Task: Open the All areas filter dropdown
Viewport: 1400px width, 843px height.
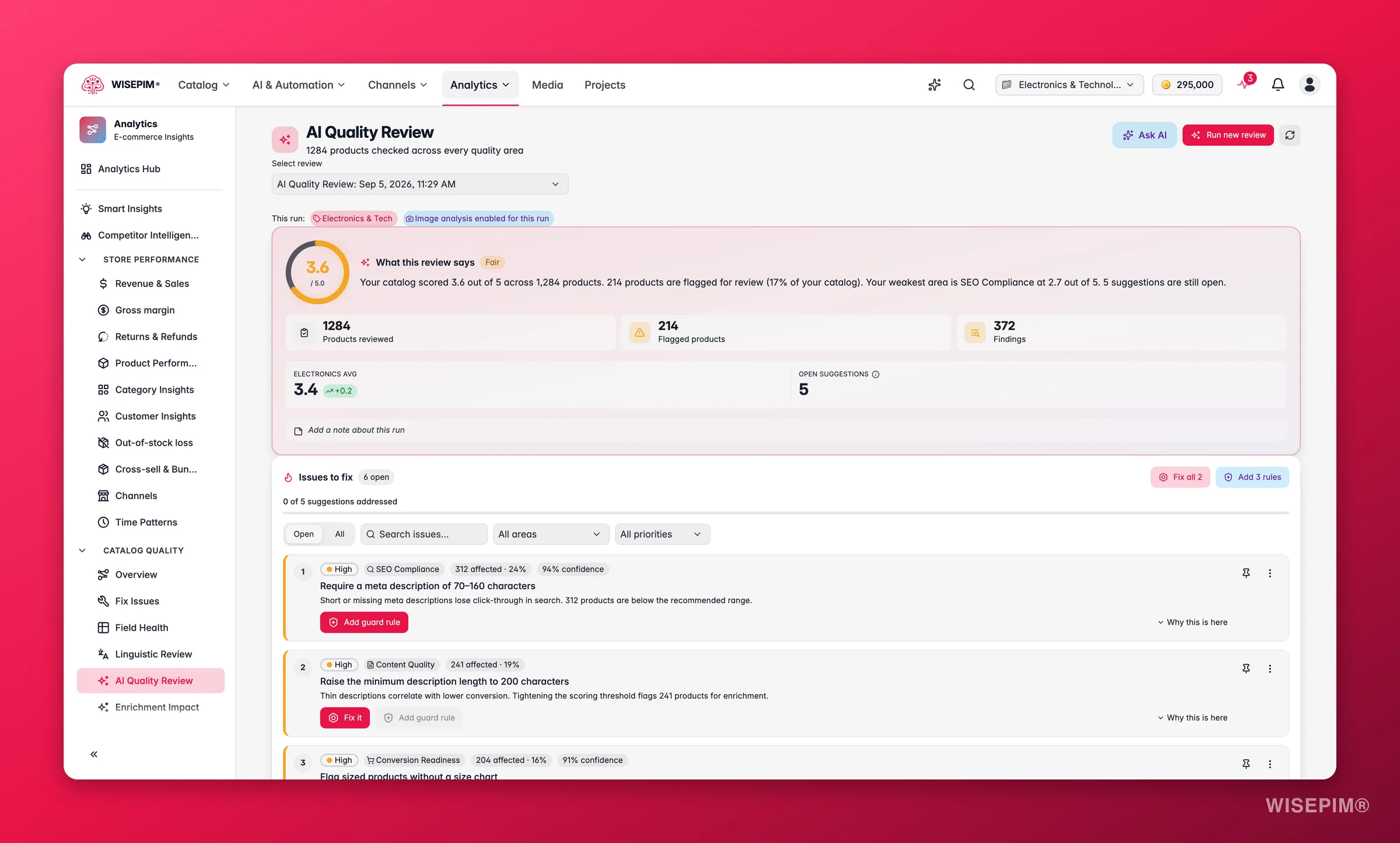Action: click(551, 534)
